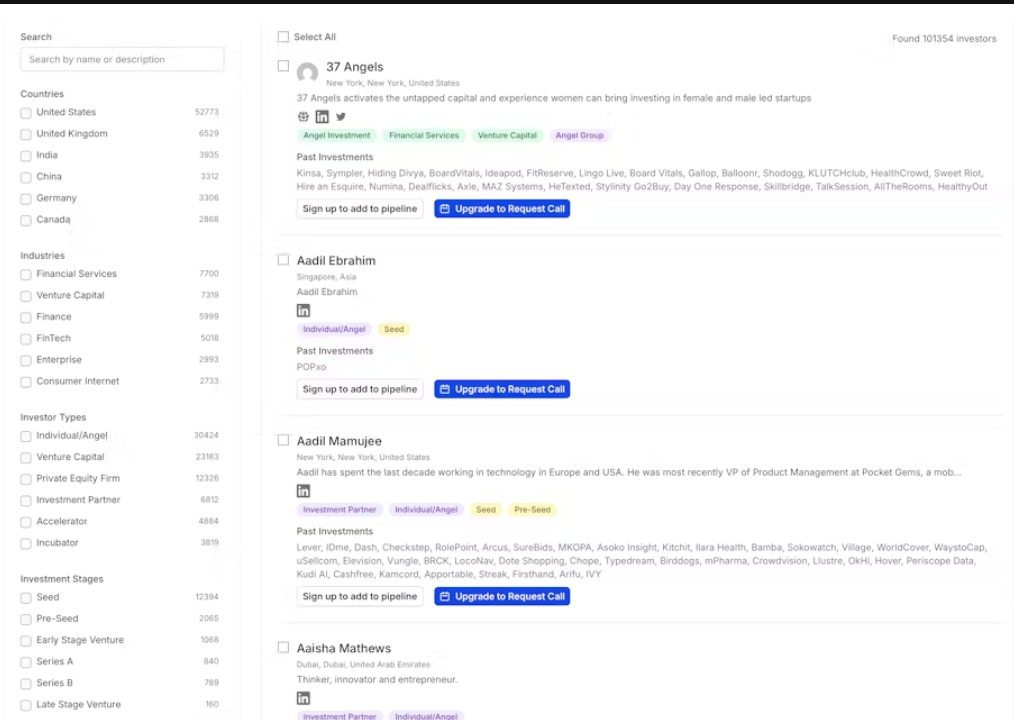Filter by Individual/Angel investor type
This screenshot has width=1014, height=720.
tap(26, 437)
